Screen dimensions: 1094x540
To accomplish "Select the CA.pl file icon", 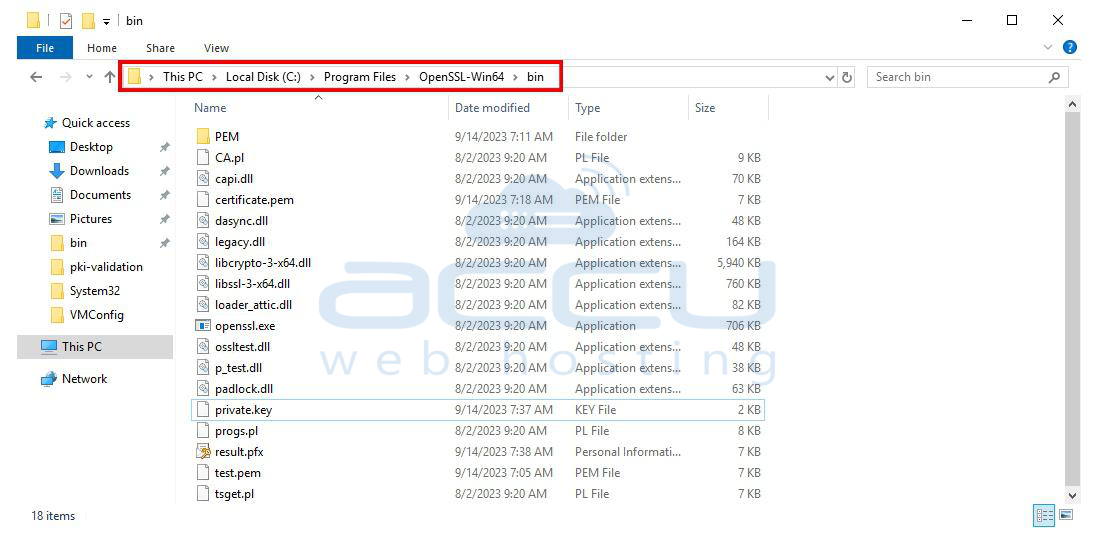I will 203,158.
